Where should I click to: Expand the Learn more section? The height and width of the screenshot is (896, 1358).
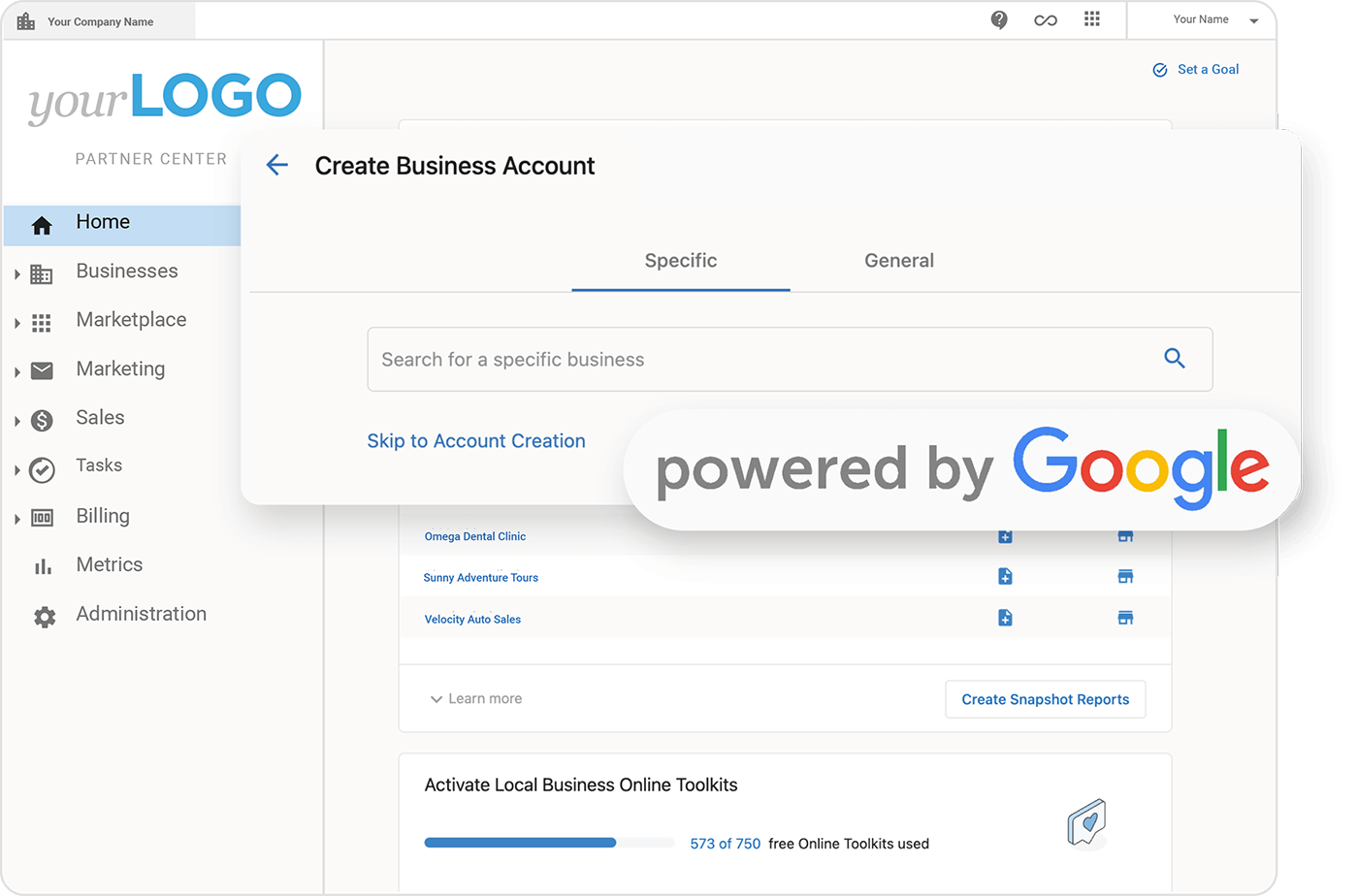475,698
